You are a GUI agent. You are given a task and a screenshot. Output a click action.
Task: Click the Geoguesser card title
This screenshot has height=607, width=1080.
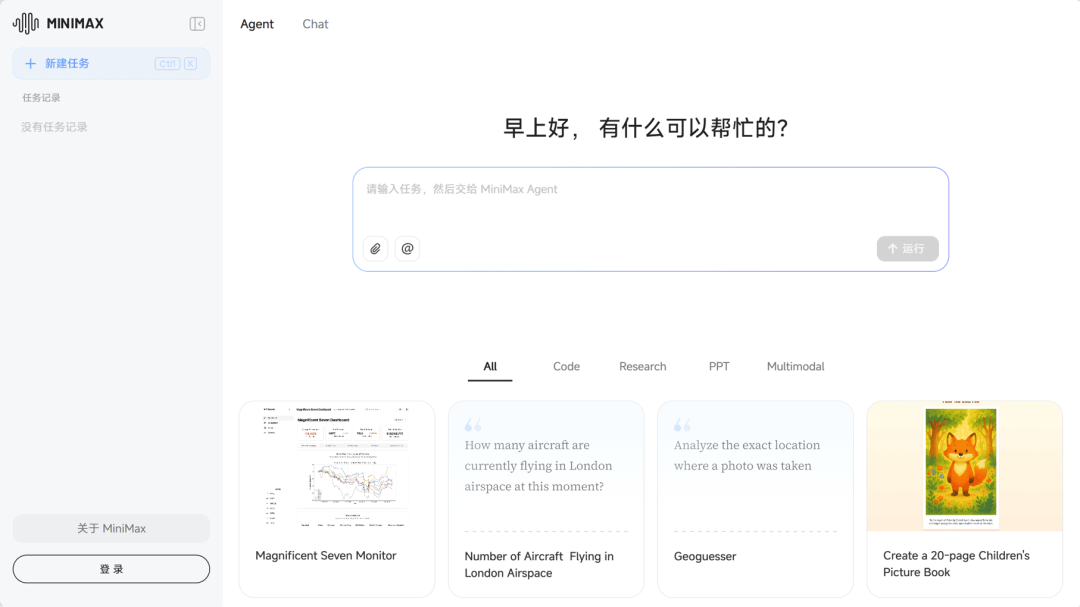(705, 556)
